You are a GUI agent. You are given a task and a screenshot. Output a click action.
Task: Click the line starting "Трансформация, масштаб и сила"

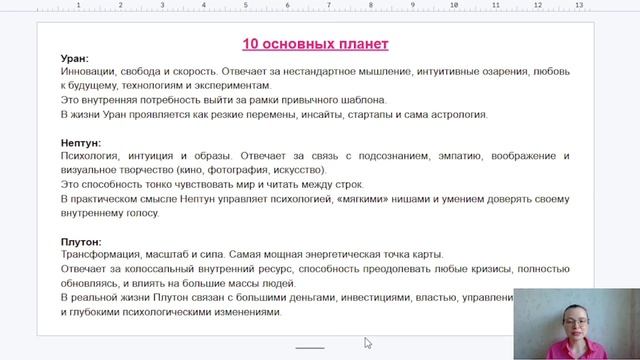click(252, 254)
